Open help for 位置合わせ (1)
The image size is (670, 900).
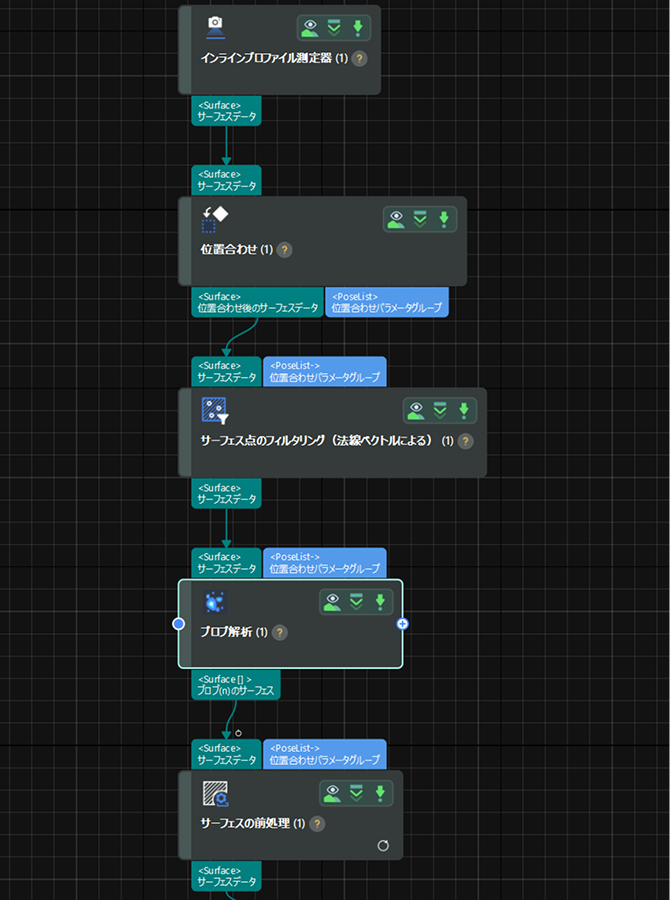[x=284, y=250]
